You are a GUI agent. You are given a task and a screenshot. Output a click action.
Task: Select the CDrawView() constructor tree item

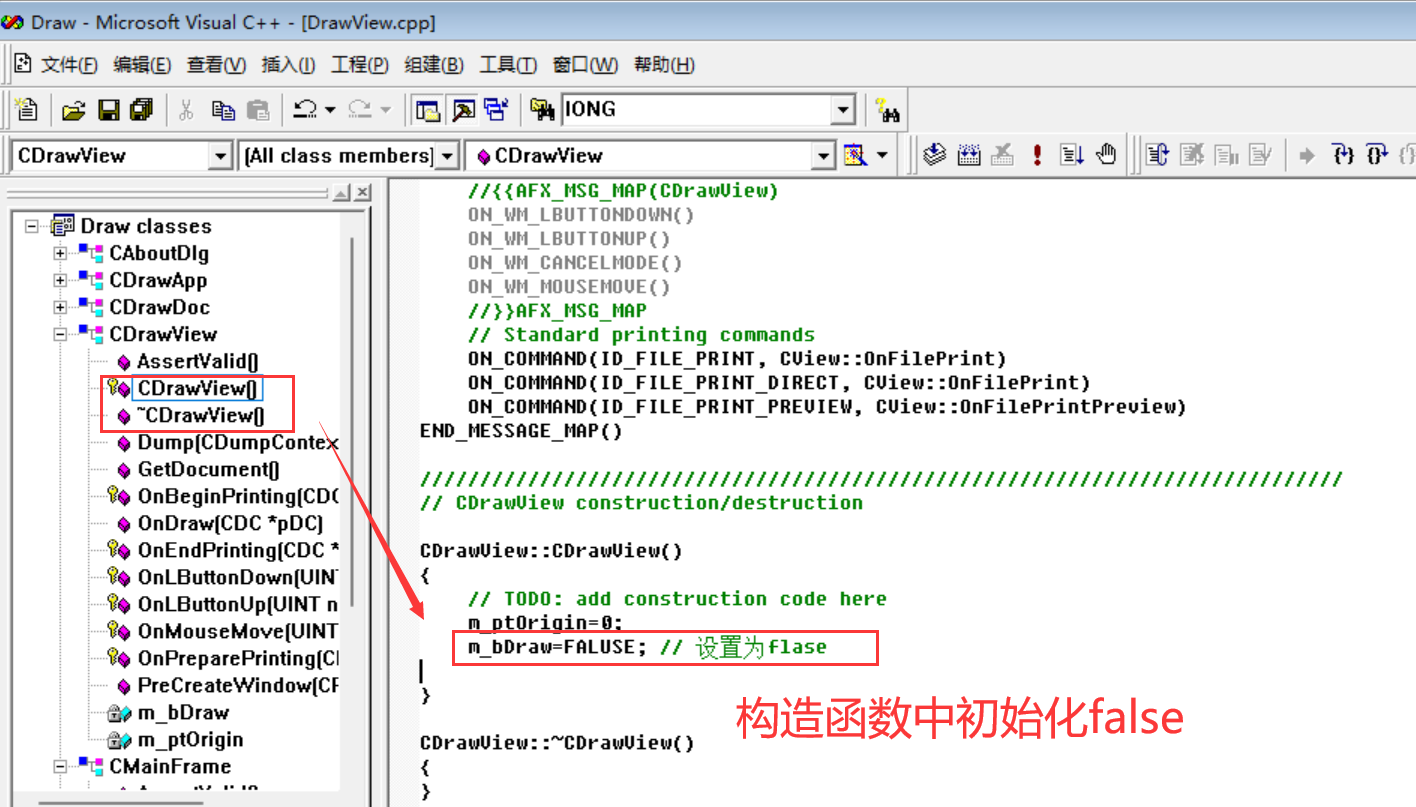click(x=198, y=388)
